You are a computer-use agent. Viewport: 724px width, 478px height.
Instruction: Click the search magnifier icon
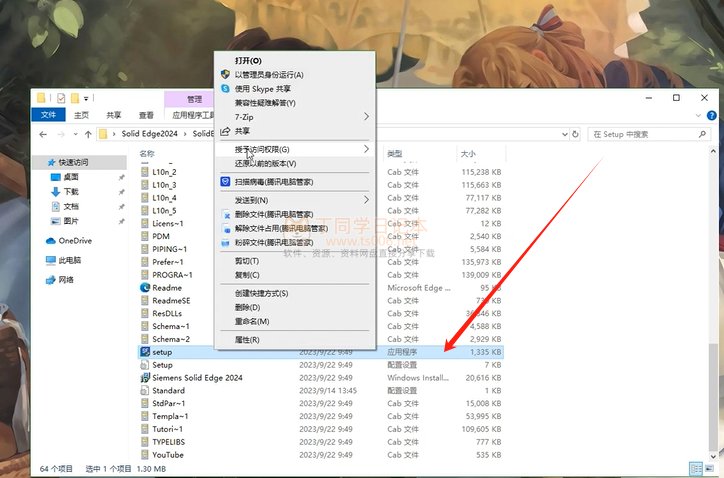point(702,134)
